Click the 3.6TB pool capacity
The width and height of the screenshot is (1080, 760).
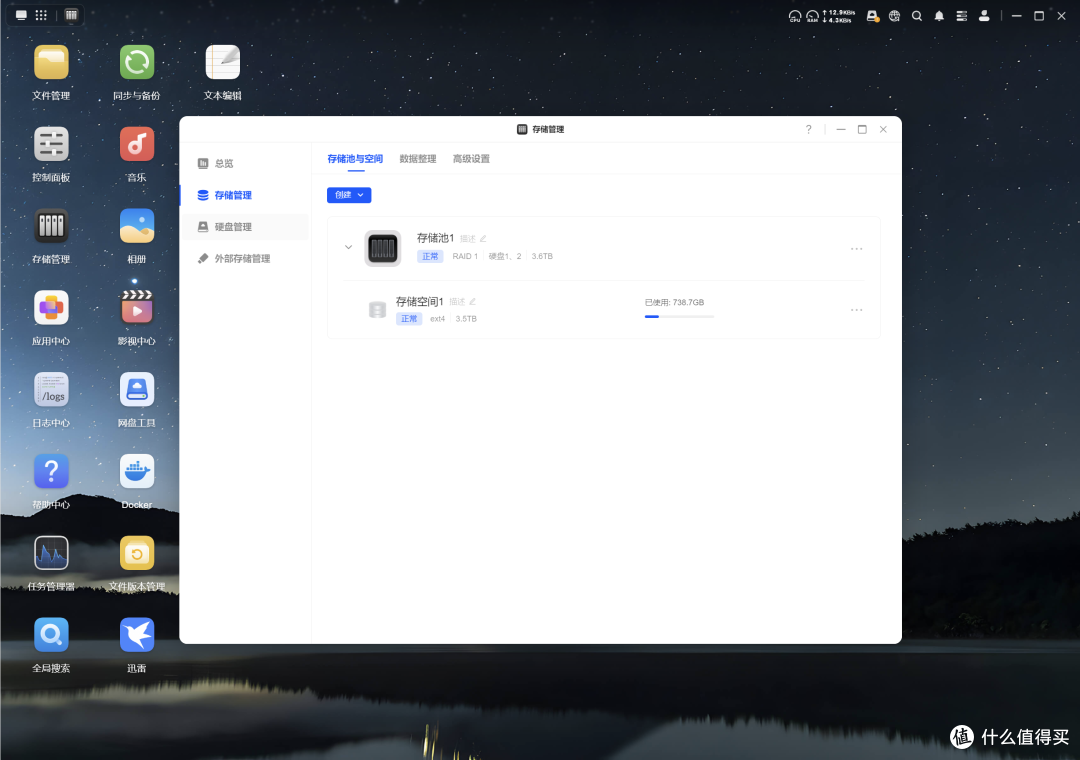pyautogui.click(x=542, y=256)
